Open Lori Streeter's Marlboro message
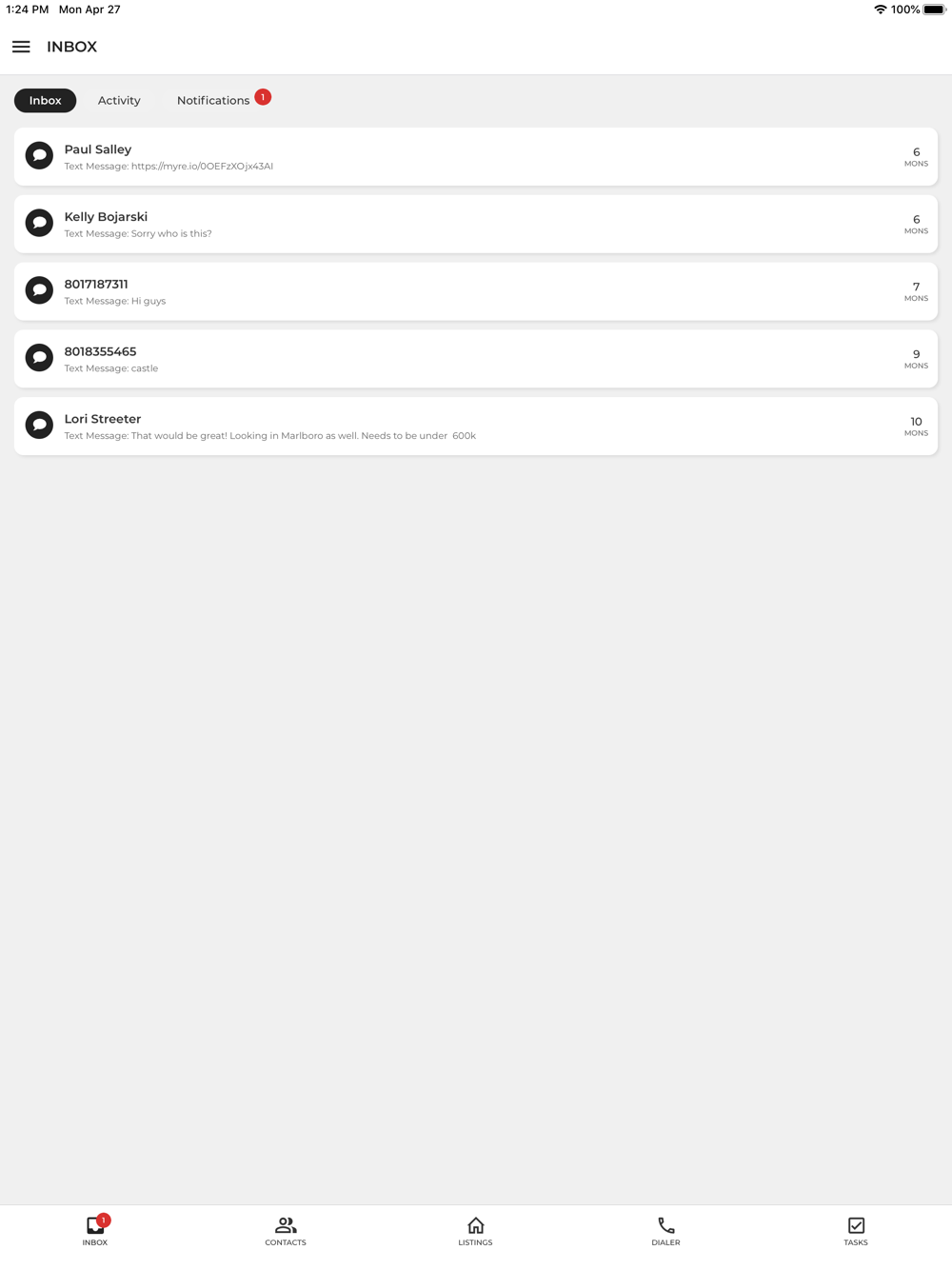Screen dimensions: 952x1270 (x=476, y=426)
